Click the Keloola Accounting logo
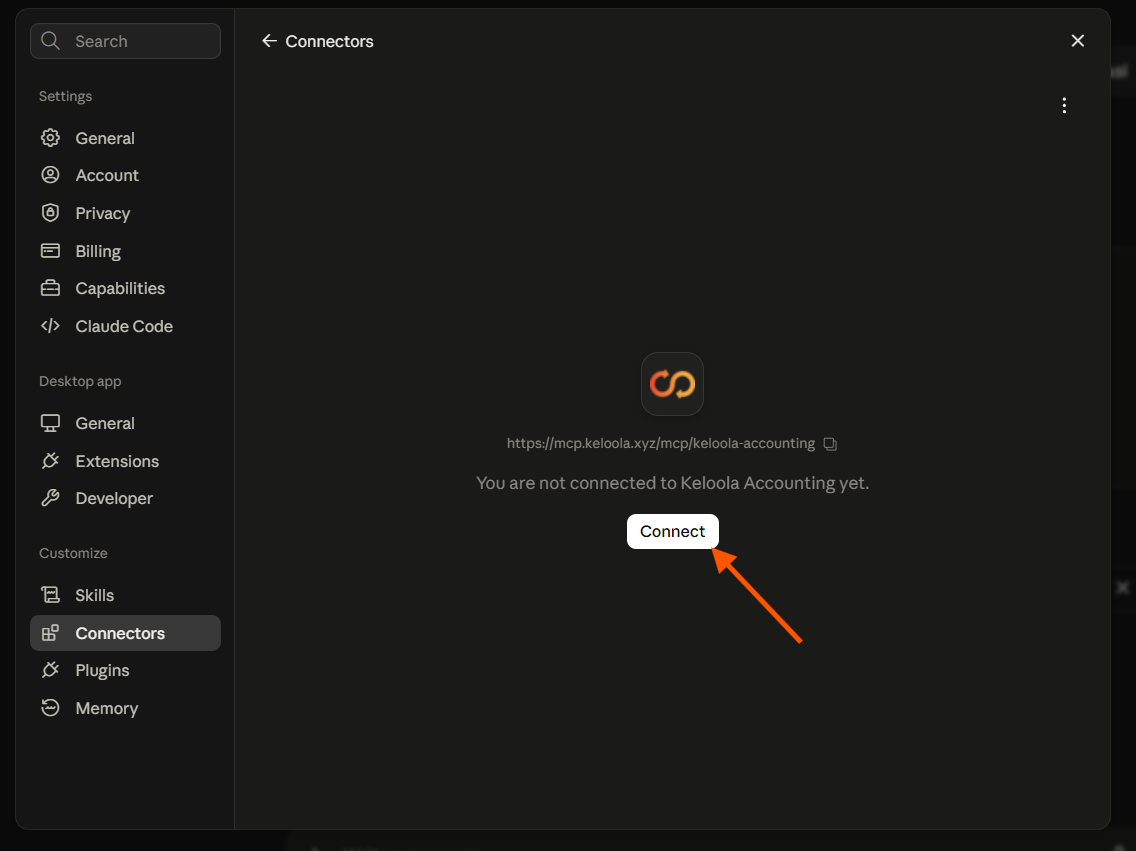The height and width of the screenshot is (851, 1136). pos(672,384)
